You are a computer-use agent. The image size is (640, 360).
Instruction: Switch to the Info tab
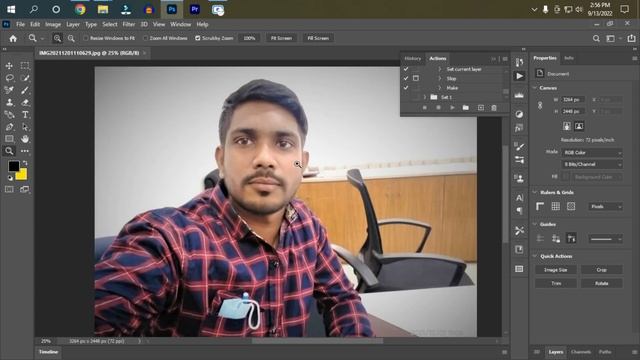(x=569, y=58)
